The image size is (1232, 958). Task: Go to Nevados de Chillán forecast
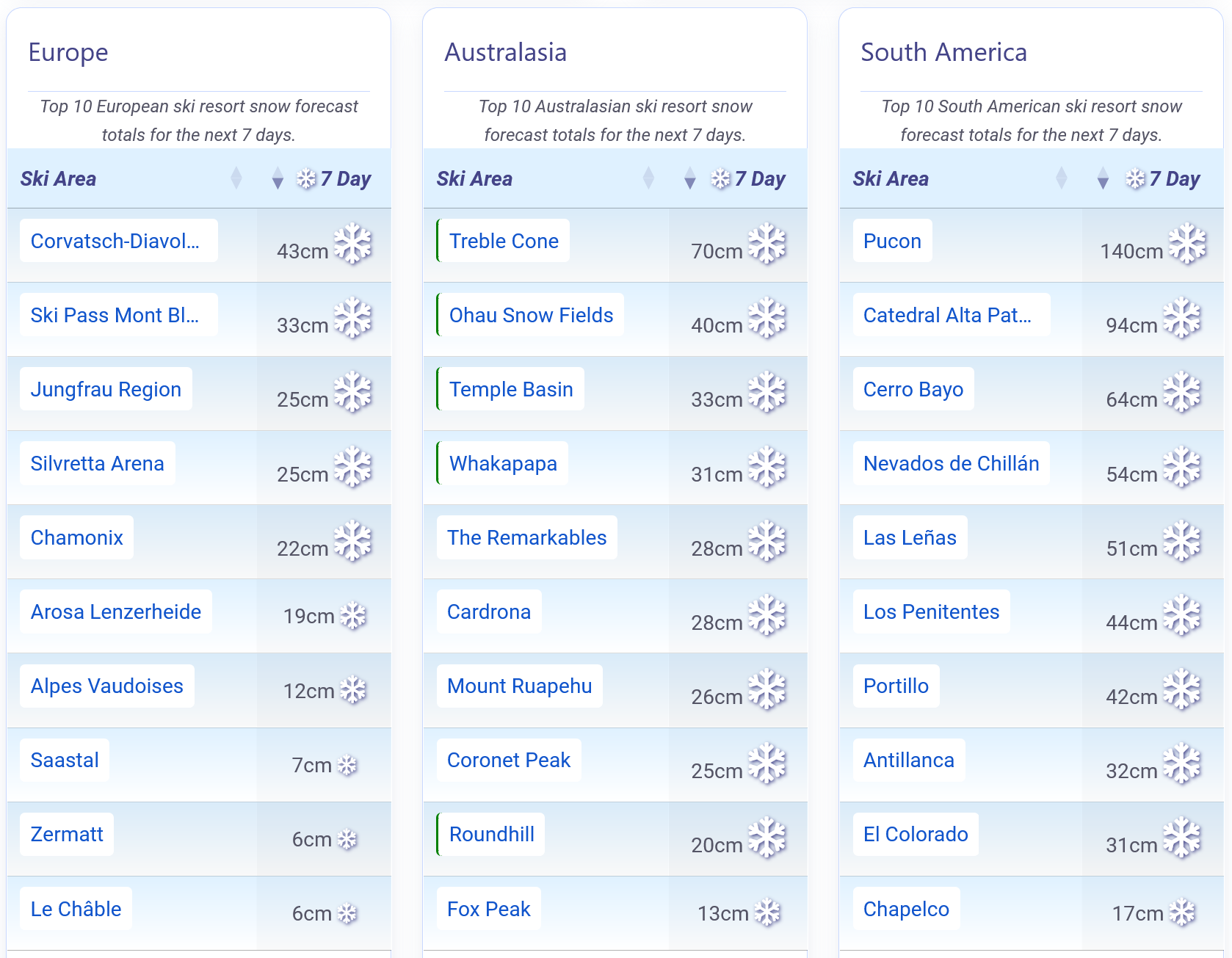(x=952, y=463)
